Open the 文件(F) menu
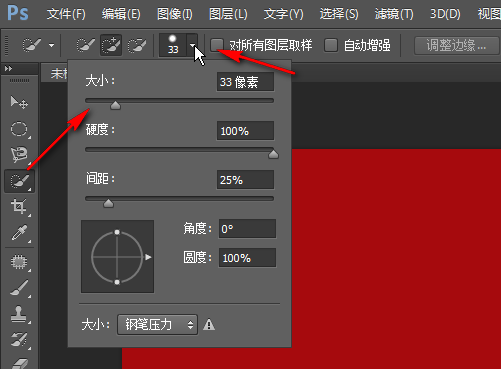501x369 pixels. click(x=66, y=14)
